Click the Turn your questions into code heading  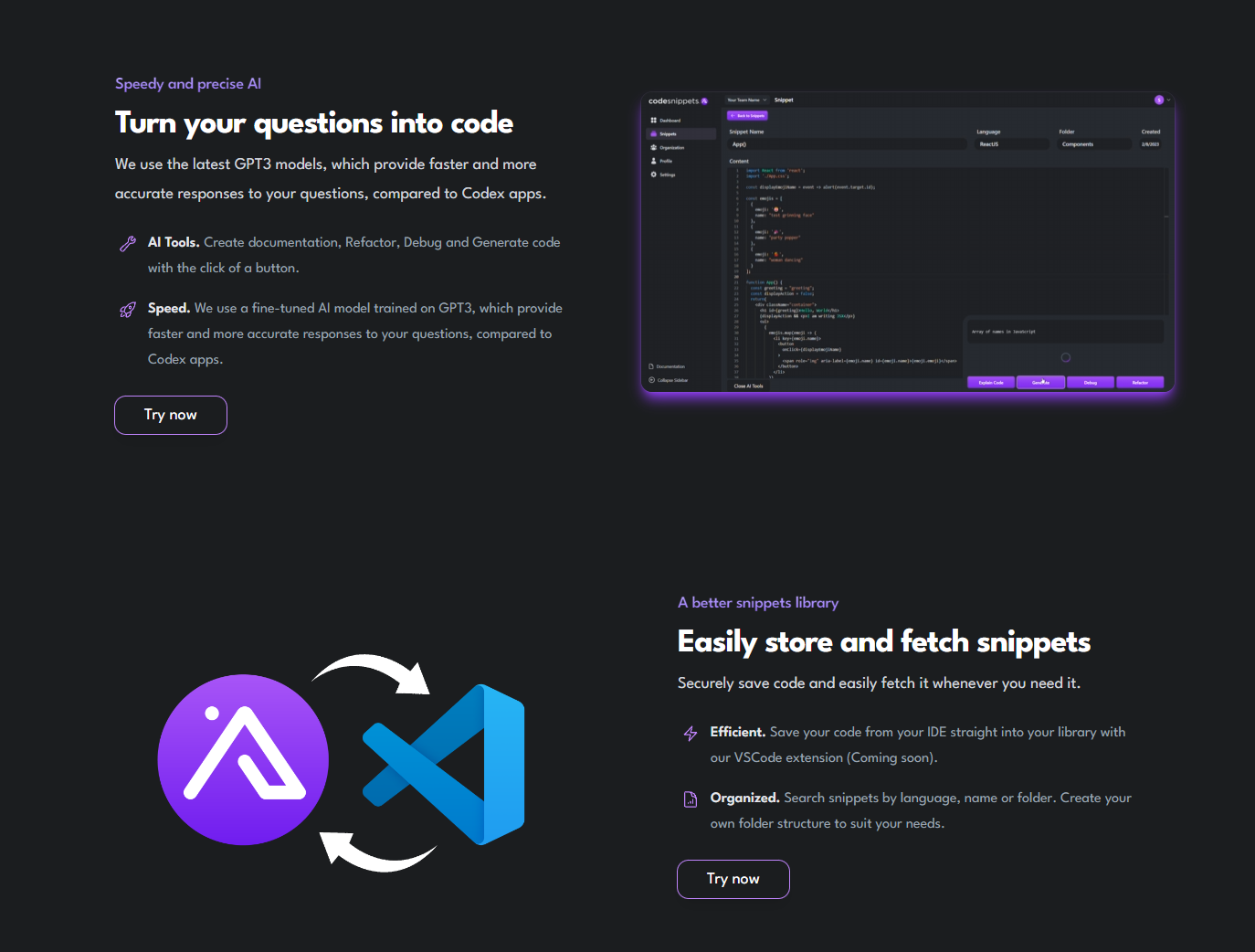[314, 123]
